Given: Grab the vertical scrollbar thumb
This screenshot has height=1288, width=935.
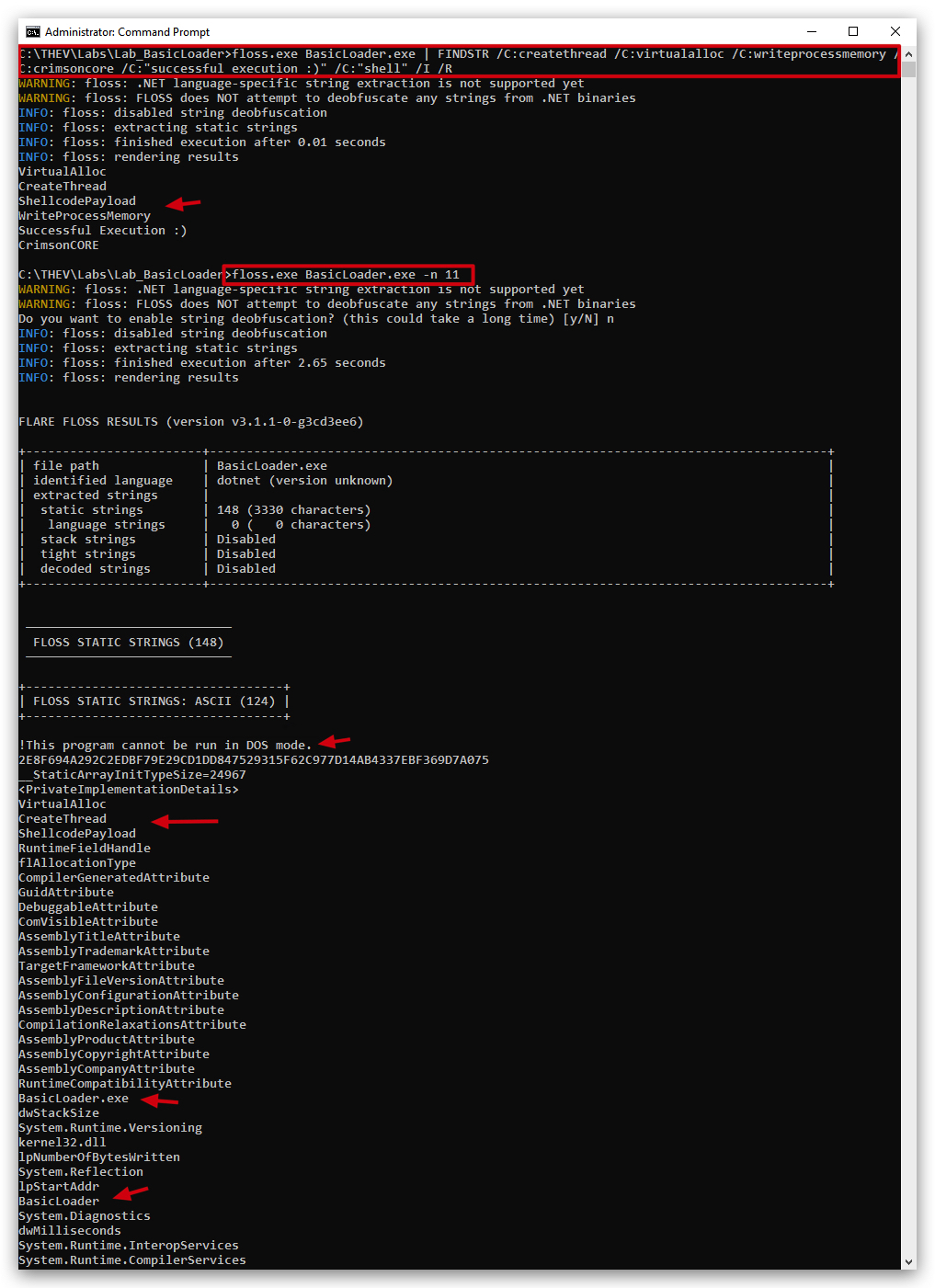Looking at the screenshot, I should point(908,69).
